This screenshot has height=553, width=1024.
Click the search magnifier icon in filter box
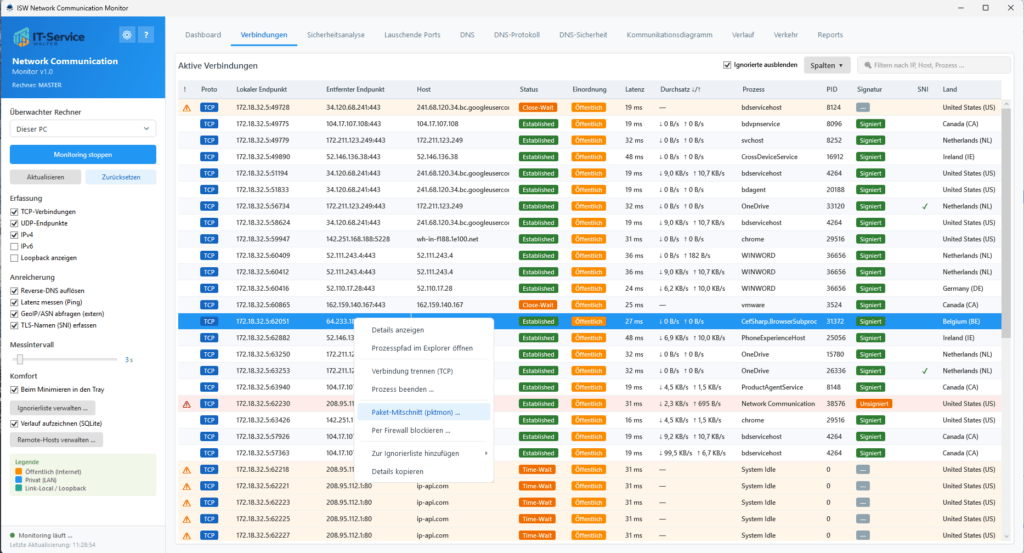868,65
